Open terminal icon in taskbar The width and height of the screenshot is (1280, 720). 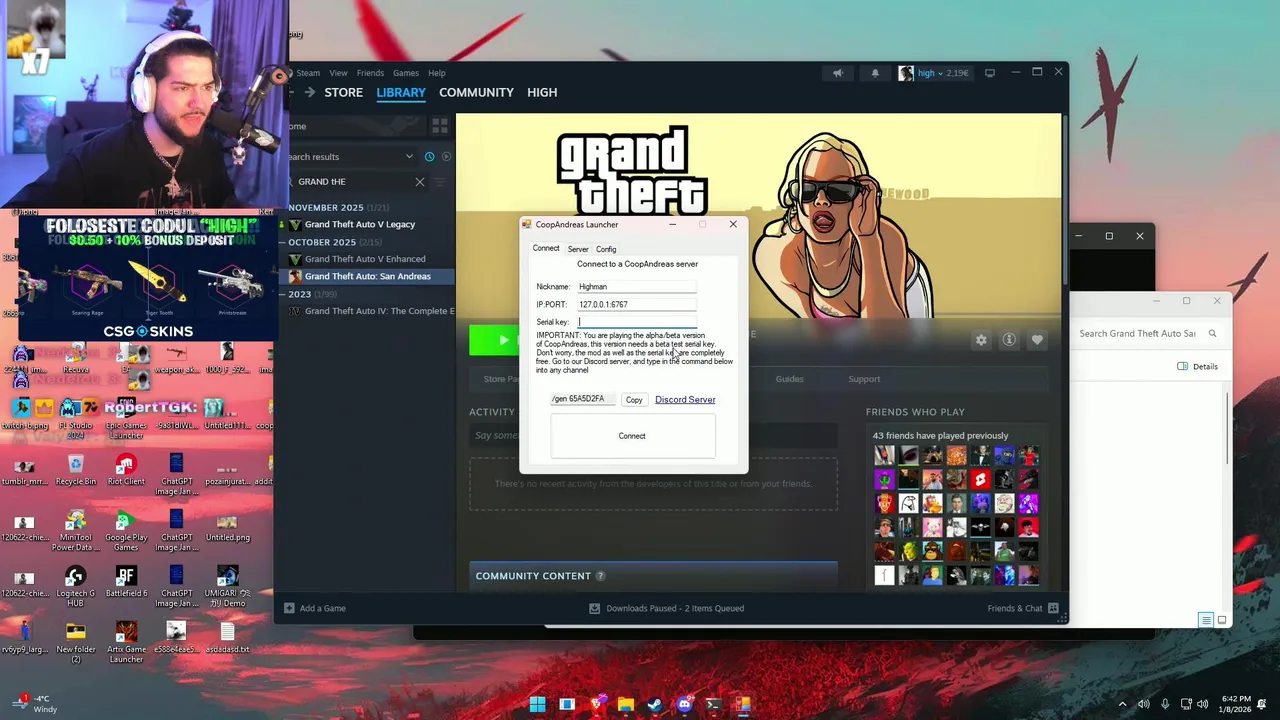[713, 704]
